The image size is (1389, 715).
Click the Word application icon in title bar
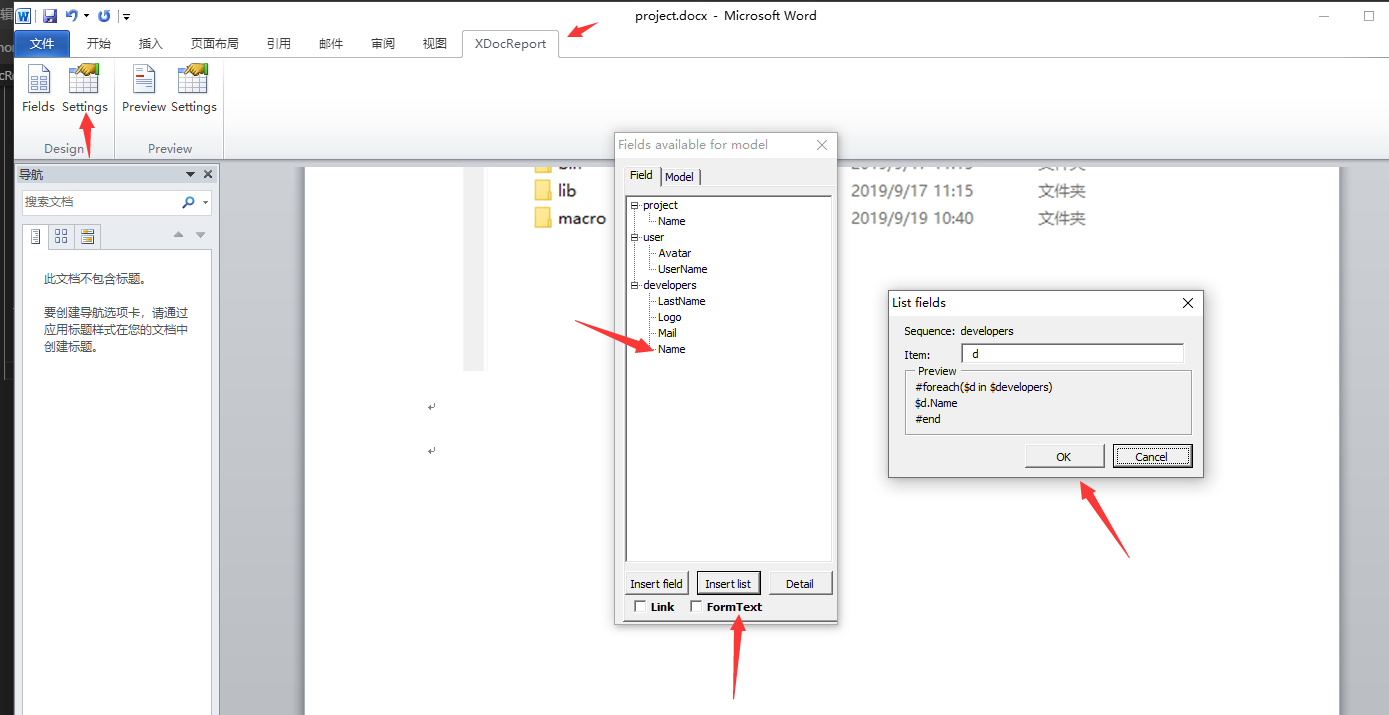pos(23,16)
